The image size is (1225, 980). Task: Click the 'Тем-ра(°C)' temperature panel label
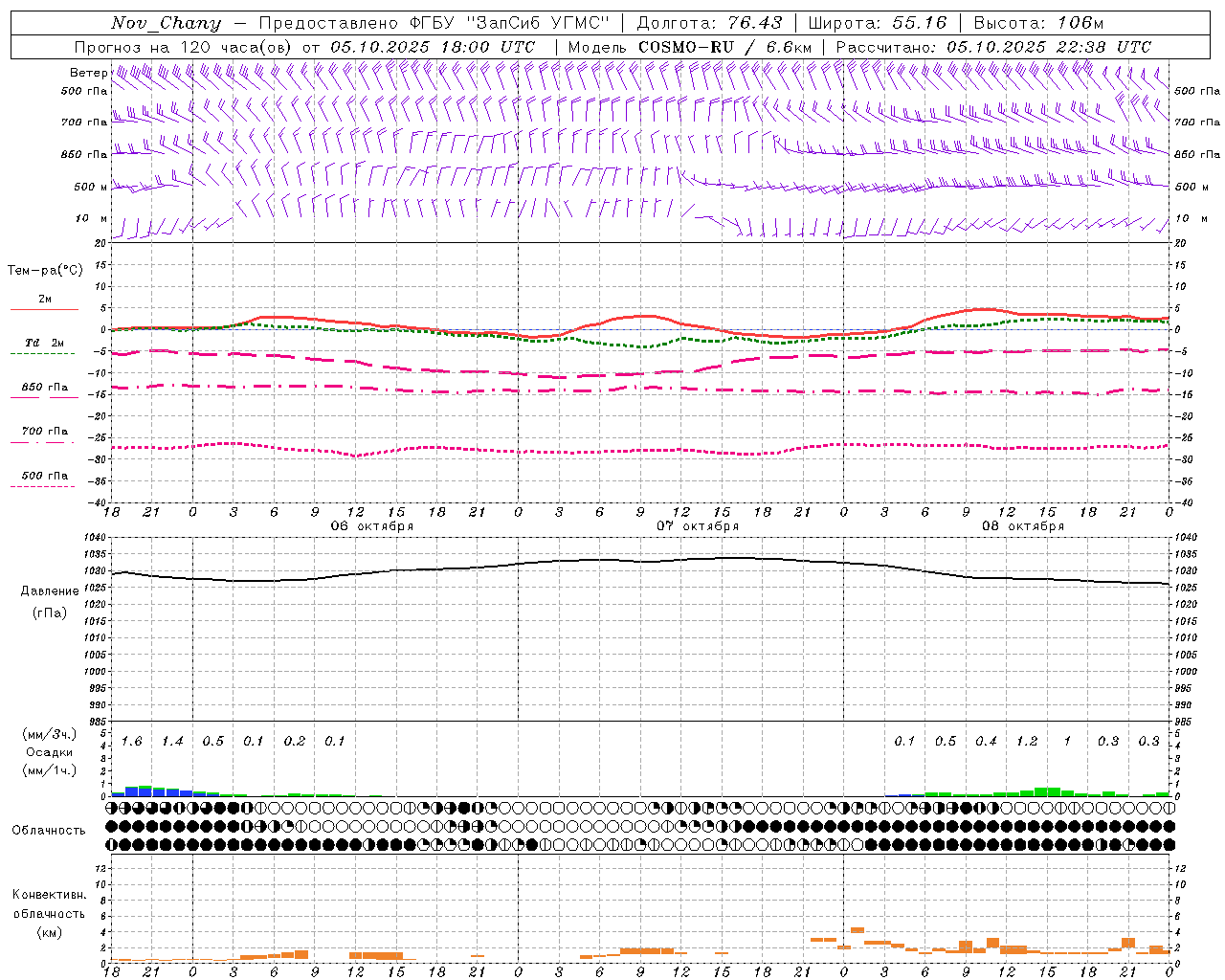45,271
